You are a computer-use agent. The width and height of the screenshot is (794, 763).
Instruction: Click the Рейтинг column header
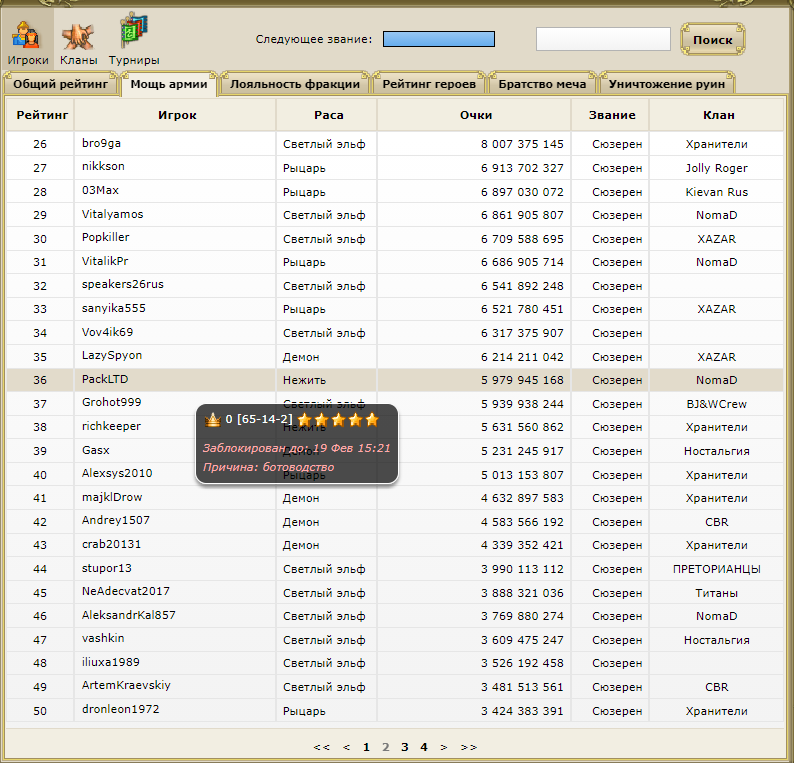pos(42,115)
